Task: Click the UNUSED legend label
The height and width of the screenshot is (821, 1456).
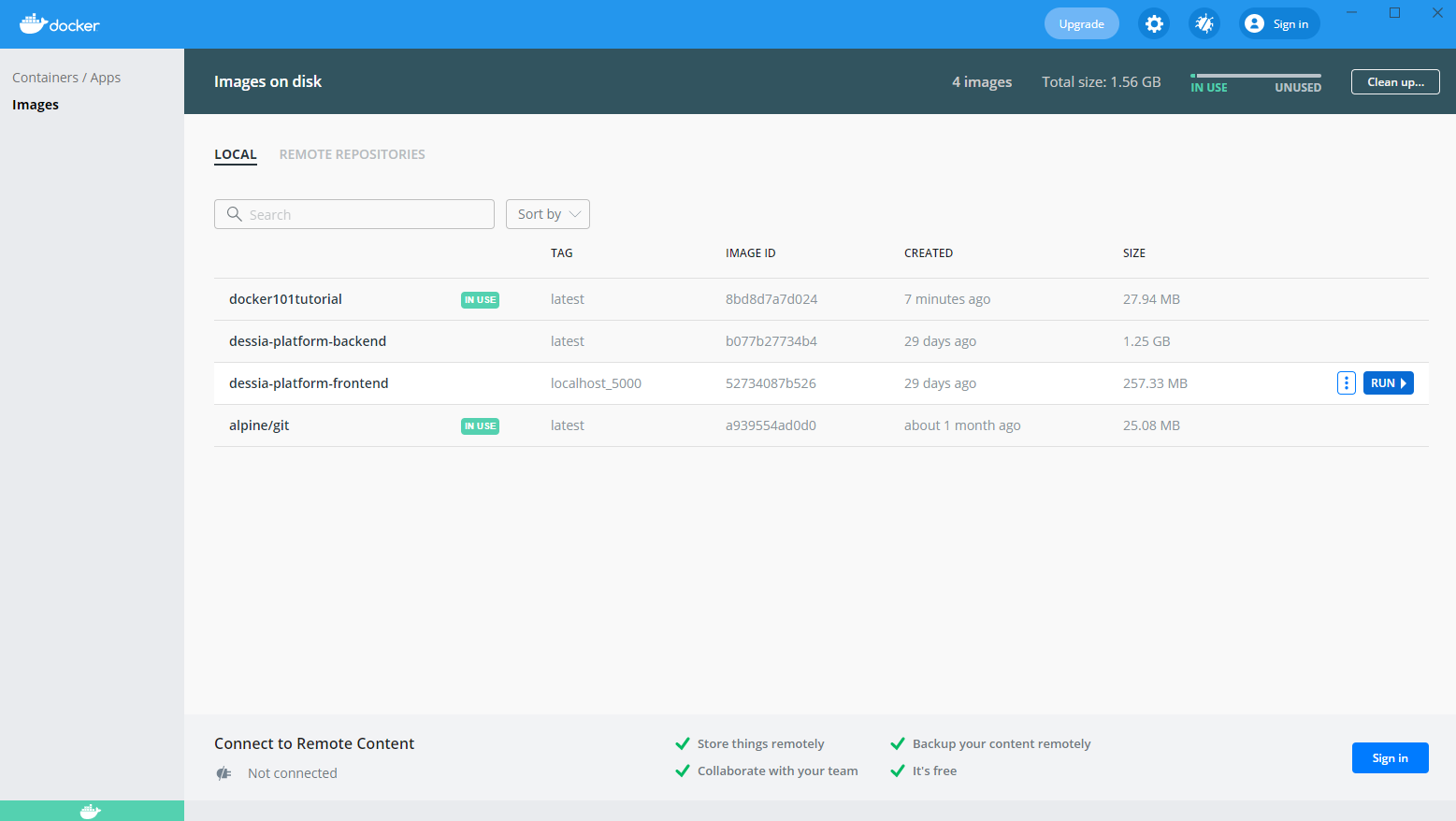Action: [x=1298, y=88]
